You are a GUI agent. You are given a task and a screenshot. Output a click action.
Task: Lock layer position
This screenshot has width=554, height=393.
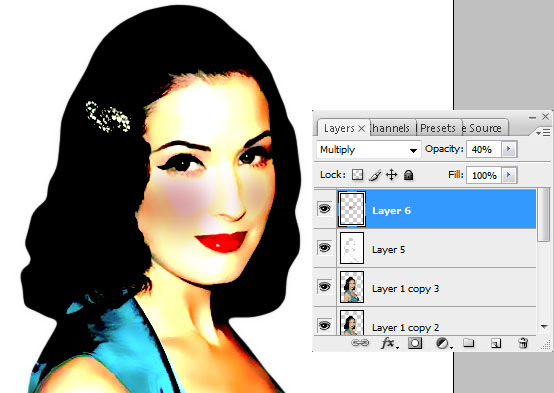pyautogui.click(x=391, y=175)
